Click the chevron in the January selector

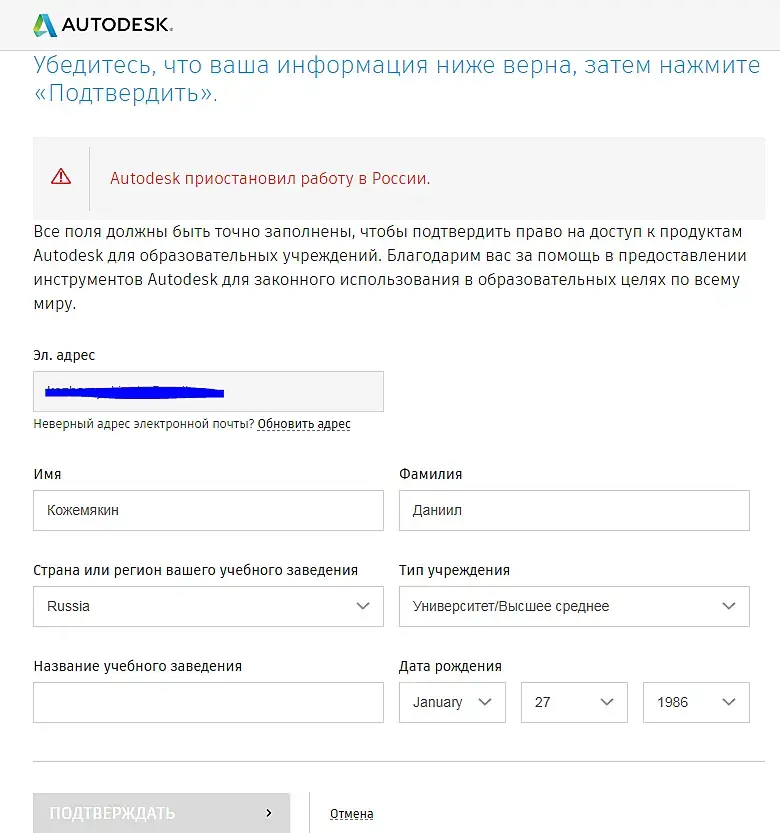tap(486, 702)
